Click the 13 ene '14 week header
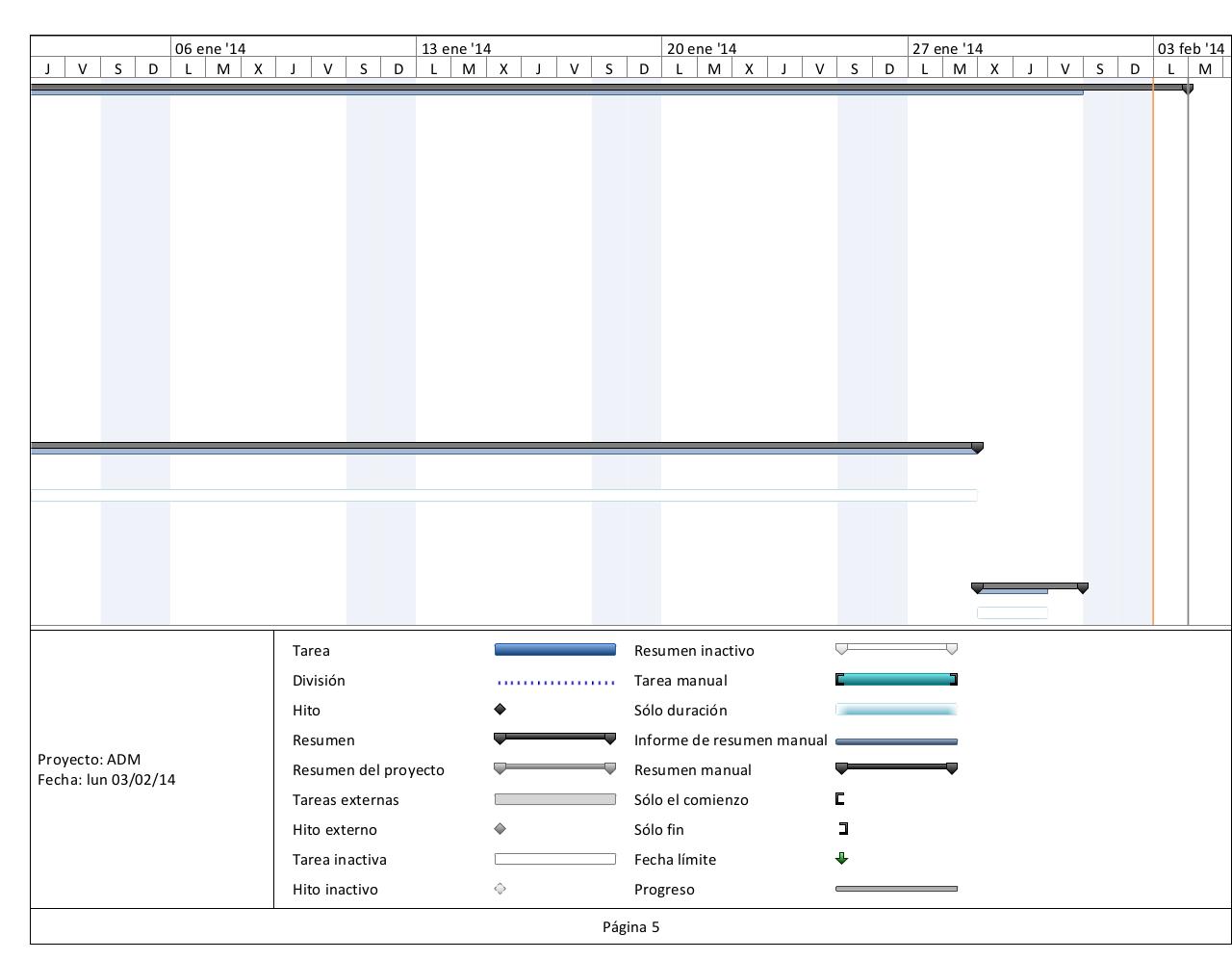 pos(456,48)
